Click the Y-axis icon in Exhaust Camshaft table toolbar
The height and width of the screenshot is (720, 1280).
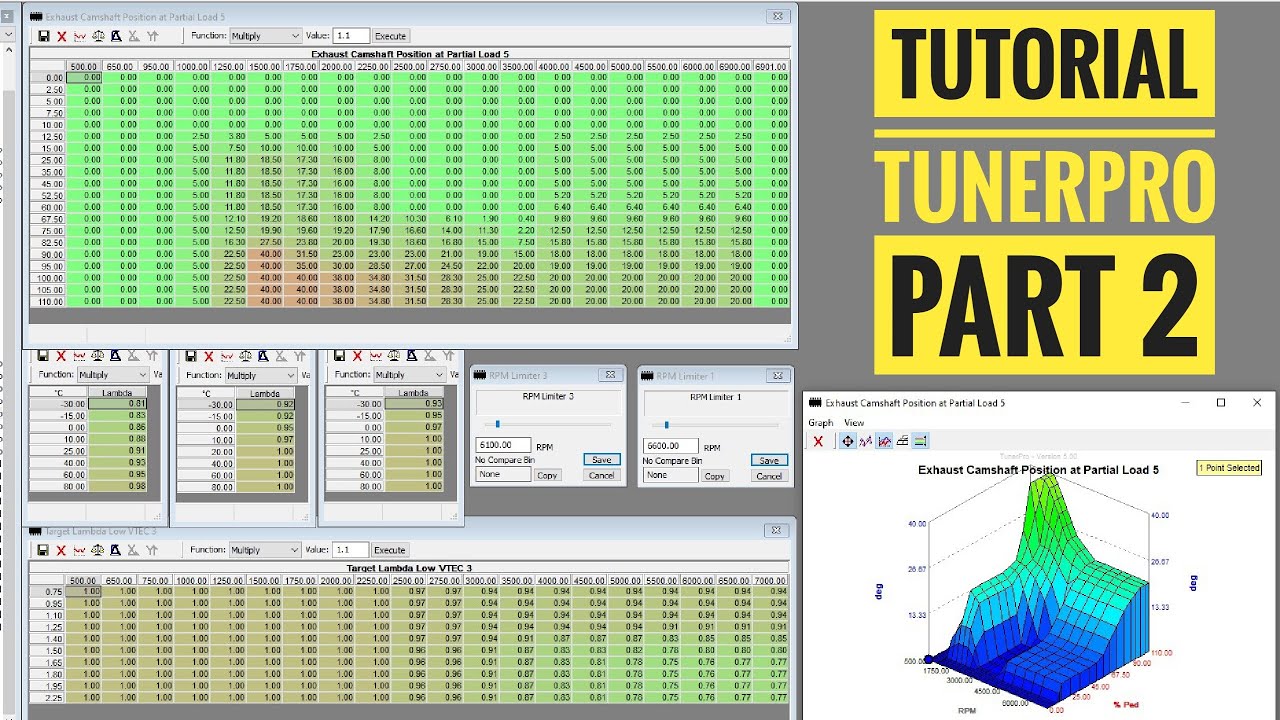152,36
